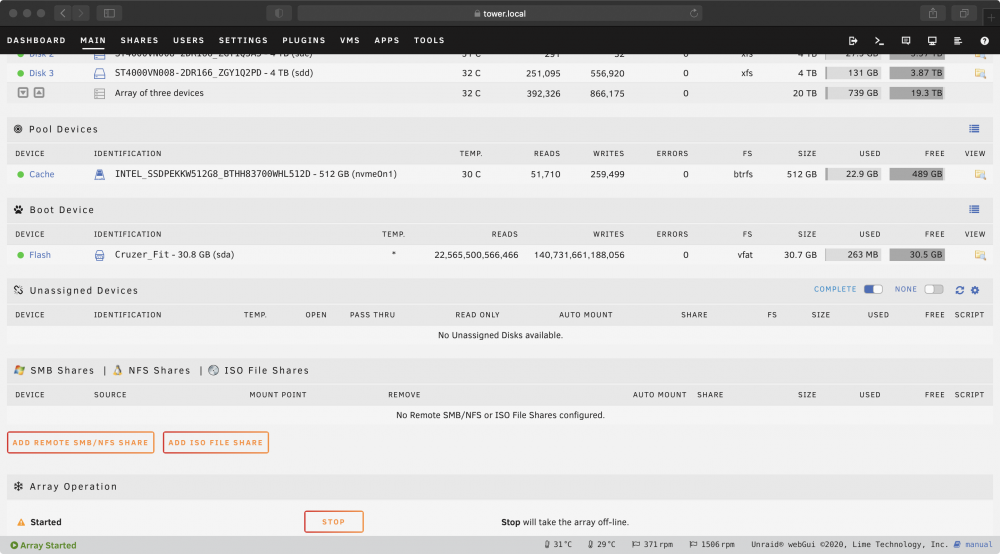Toggle the browser sidebar button

pos(109,13)
